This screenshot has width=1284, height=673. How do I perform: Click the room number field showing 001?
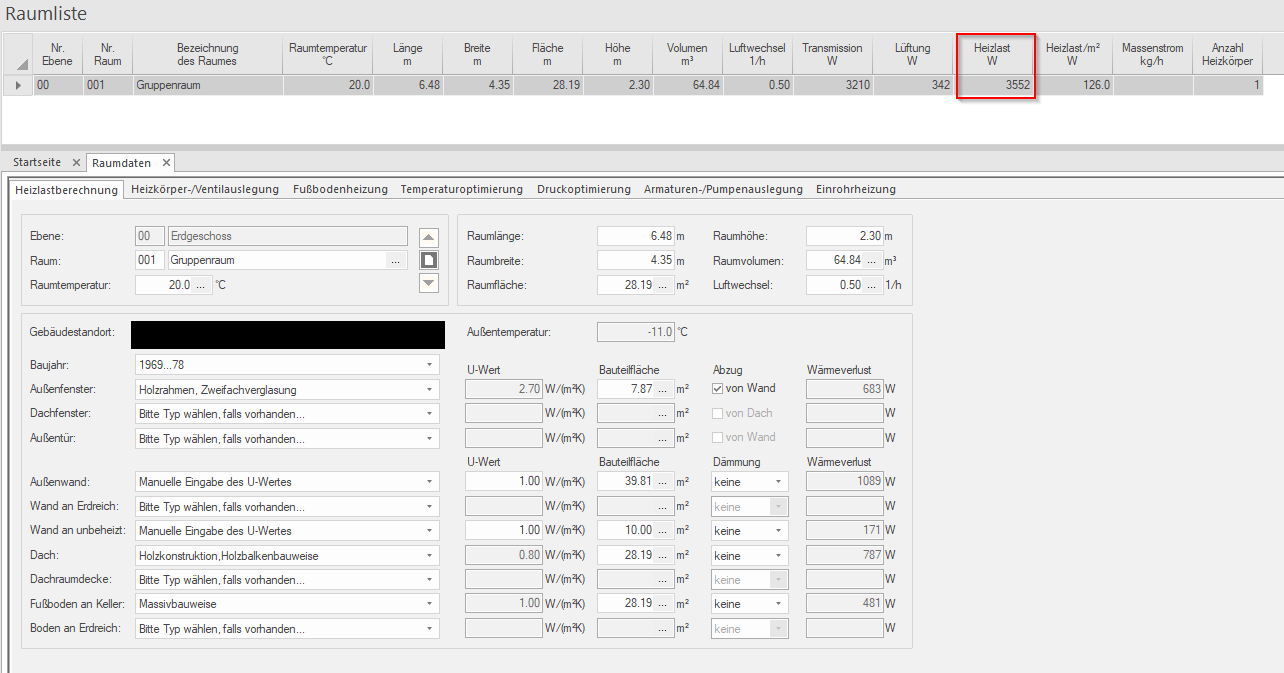150,260
